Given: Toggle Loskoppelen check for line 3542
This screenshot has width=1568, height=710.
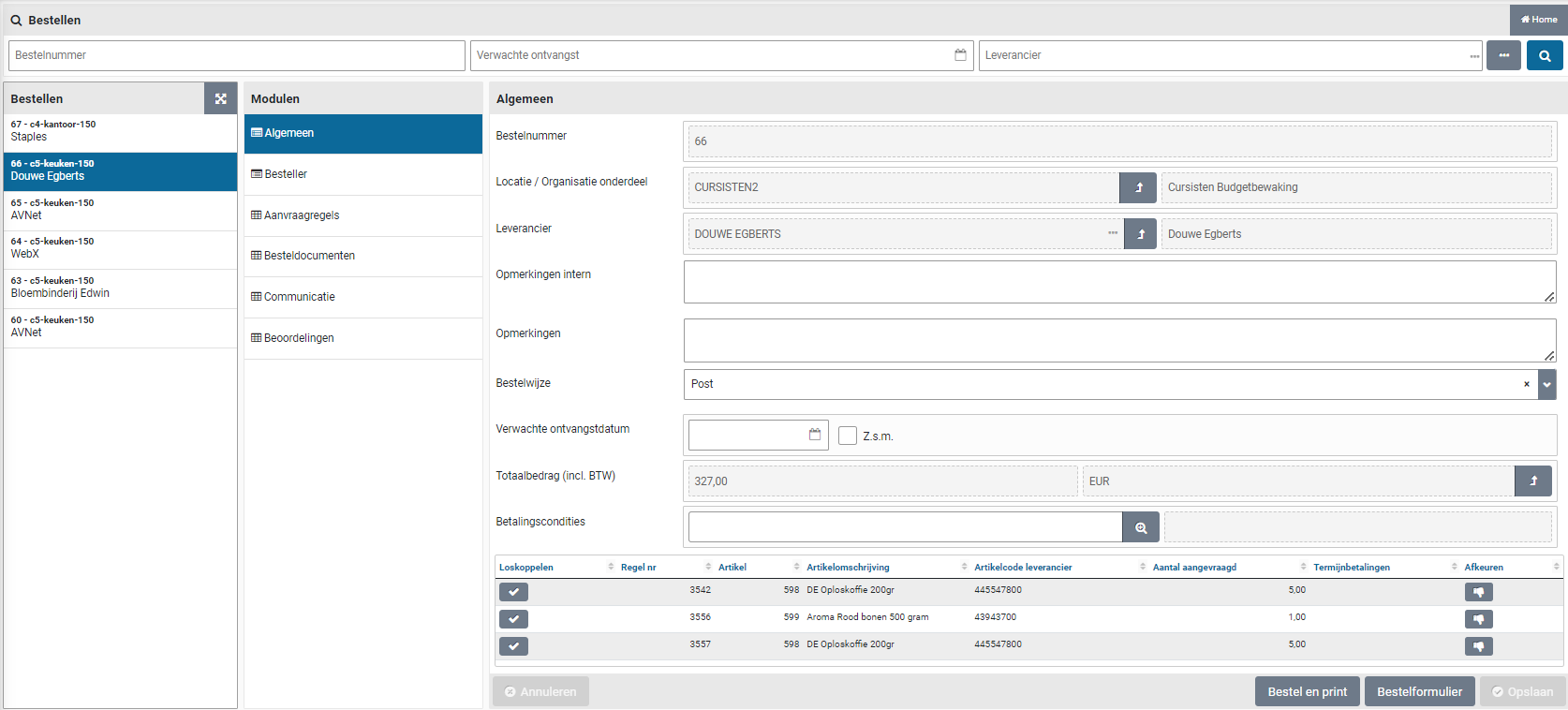Looking at the screenshot, I should point(513,592).
